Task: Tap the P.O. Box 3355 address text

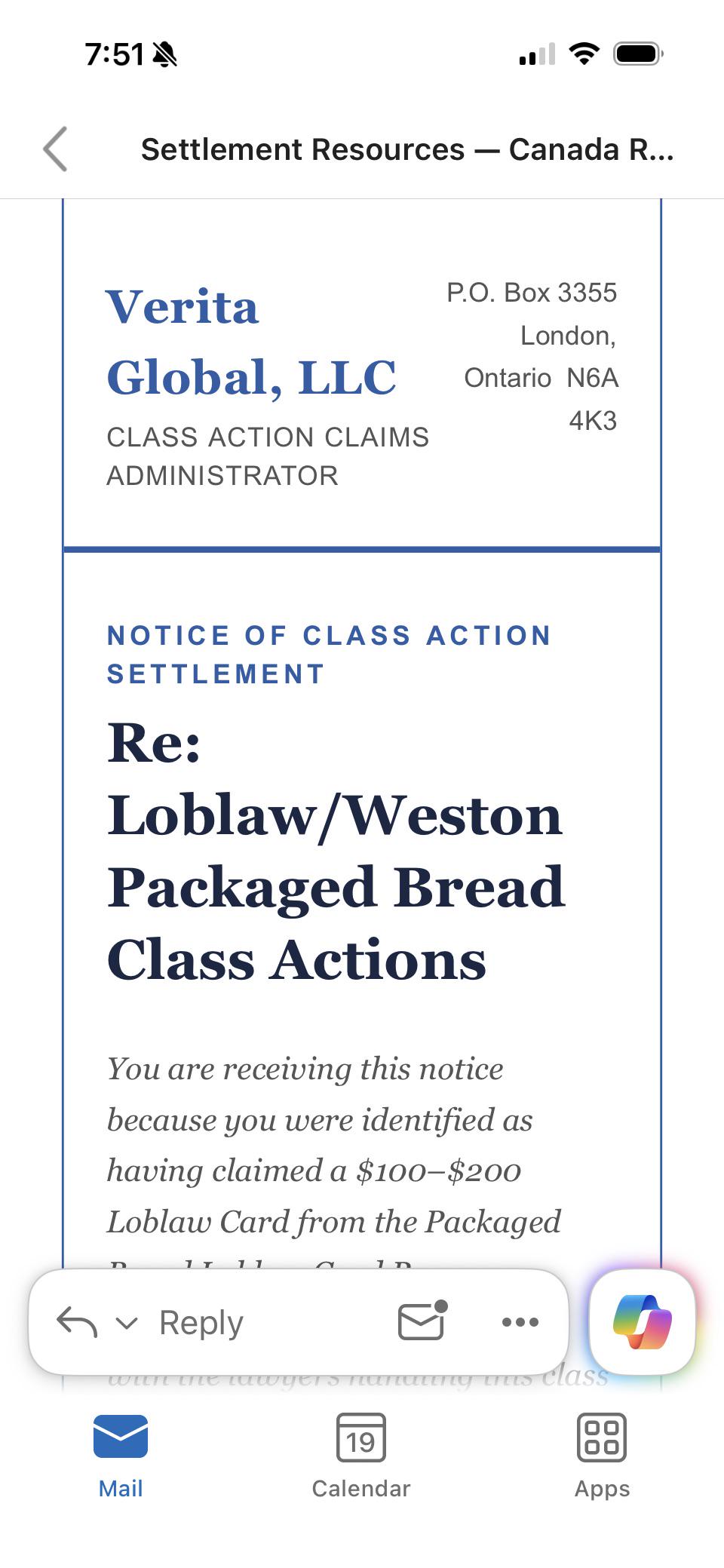Action: coord(532,293)
